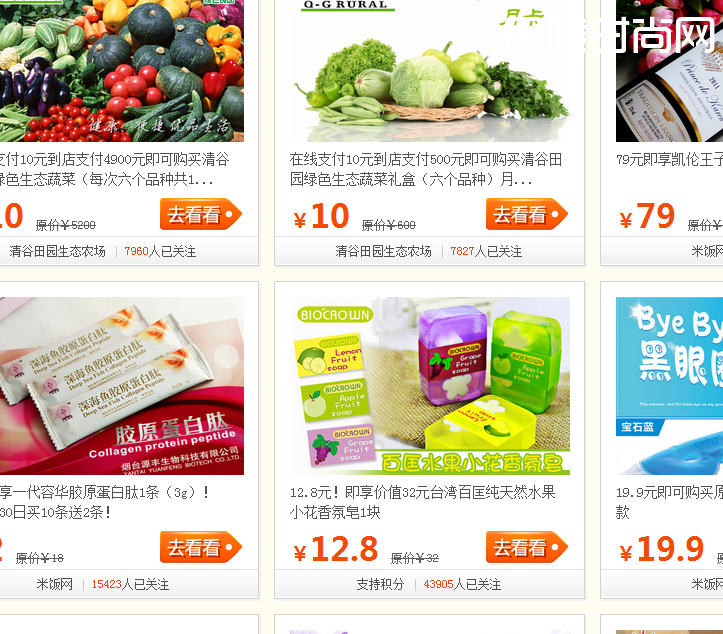Viewport: 723px width, 634px height.
Task: Click 清谷田园生态农场 seller link with 7960 followers
Action: pos(58,251)
